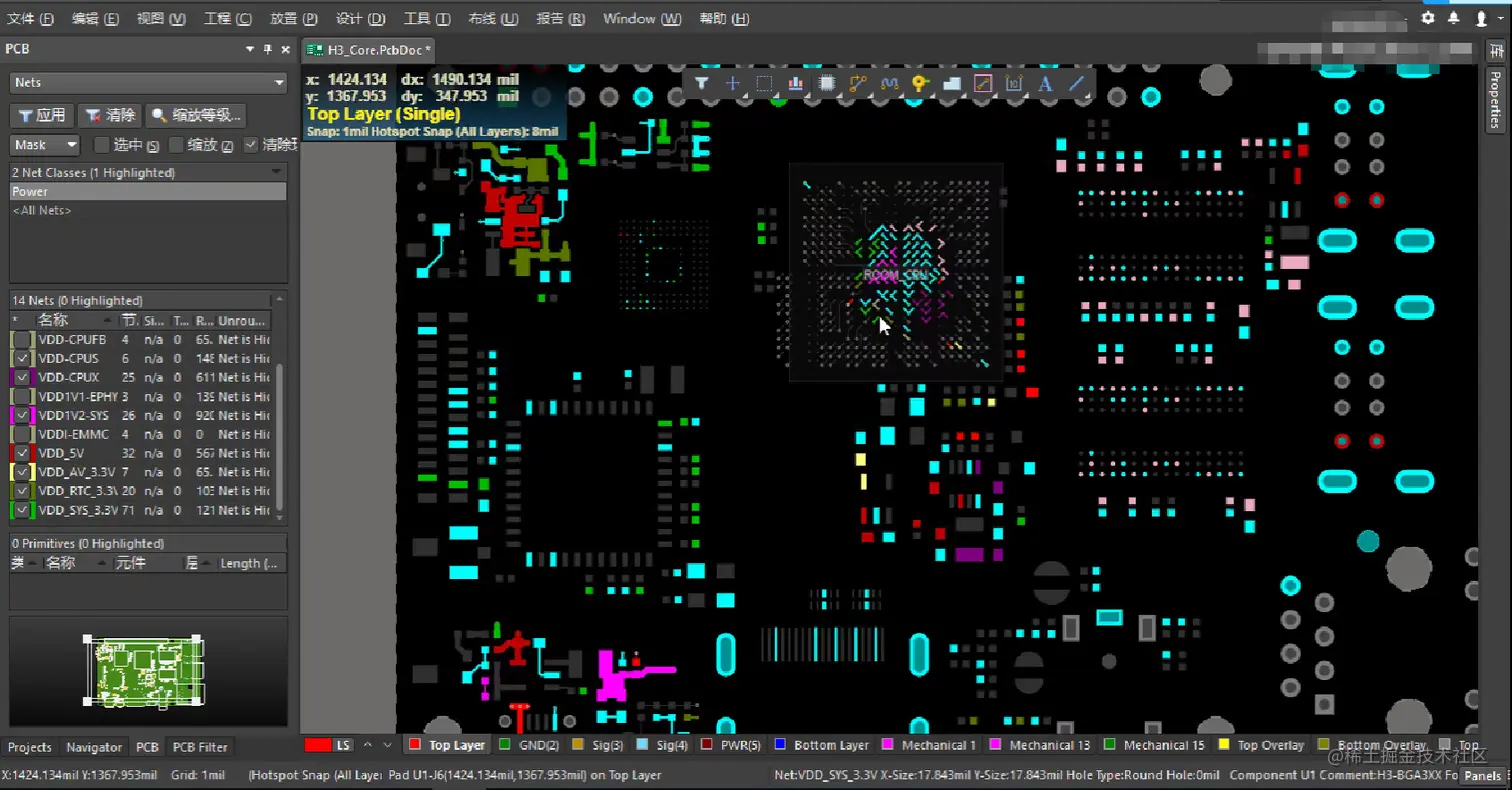Screen dimensions: 1512x790
Task: Click the 应用 (Apply) button
Action: [x=41, y=116]
